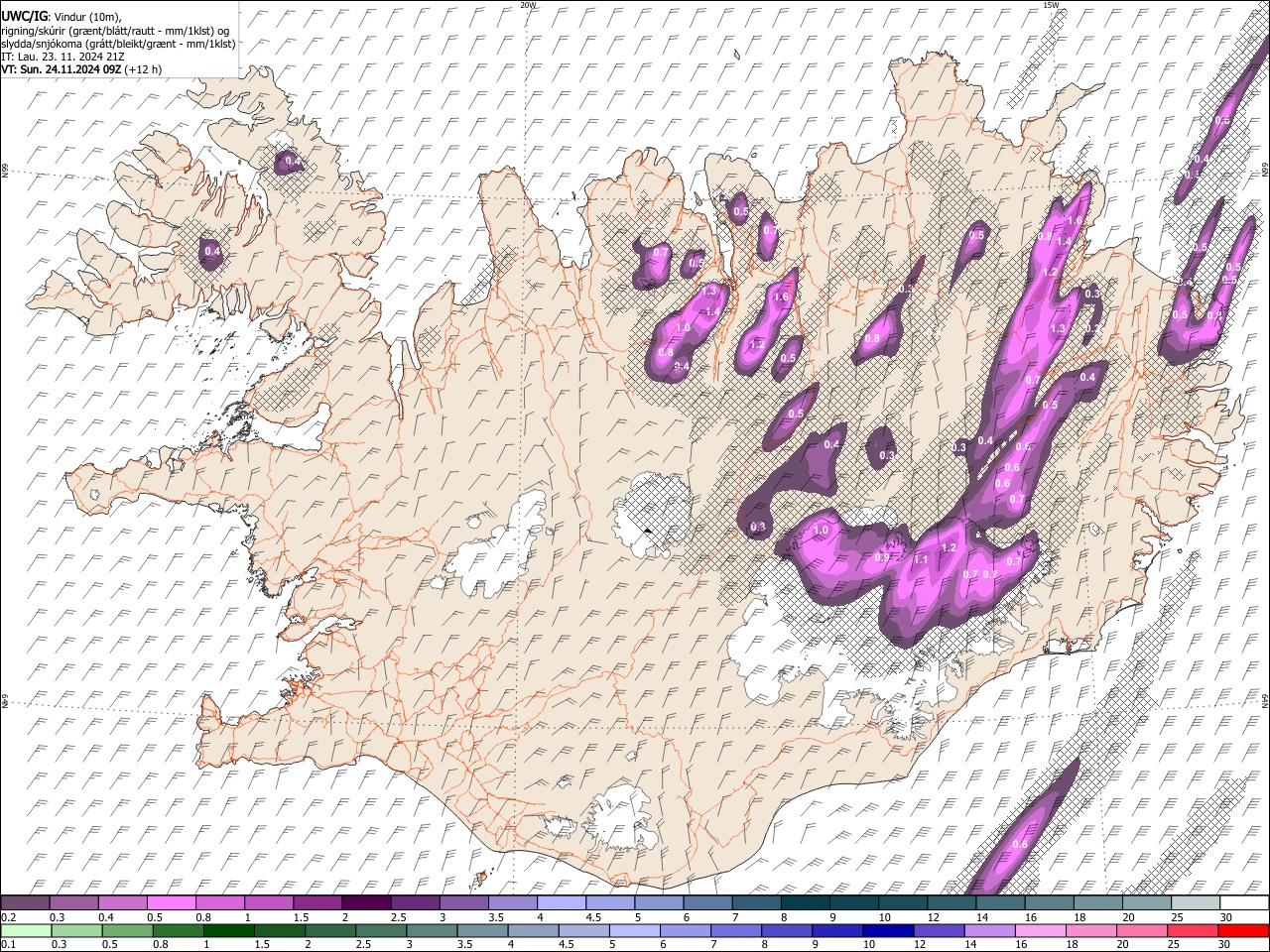
Task: Click bottom legend pink swatch between 18 and 20
Action: [1091, 930]
